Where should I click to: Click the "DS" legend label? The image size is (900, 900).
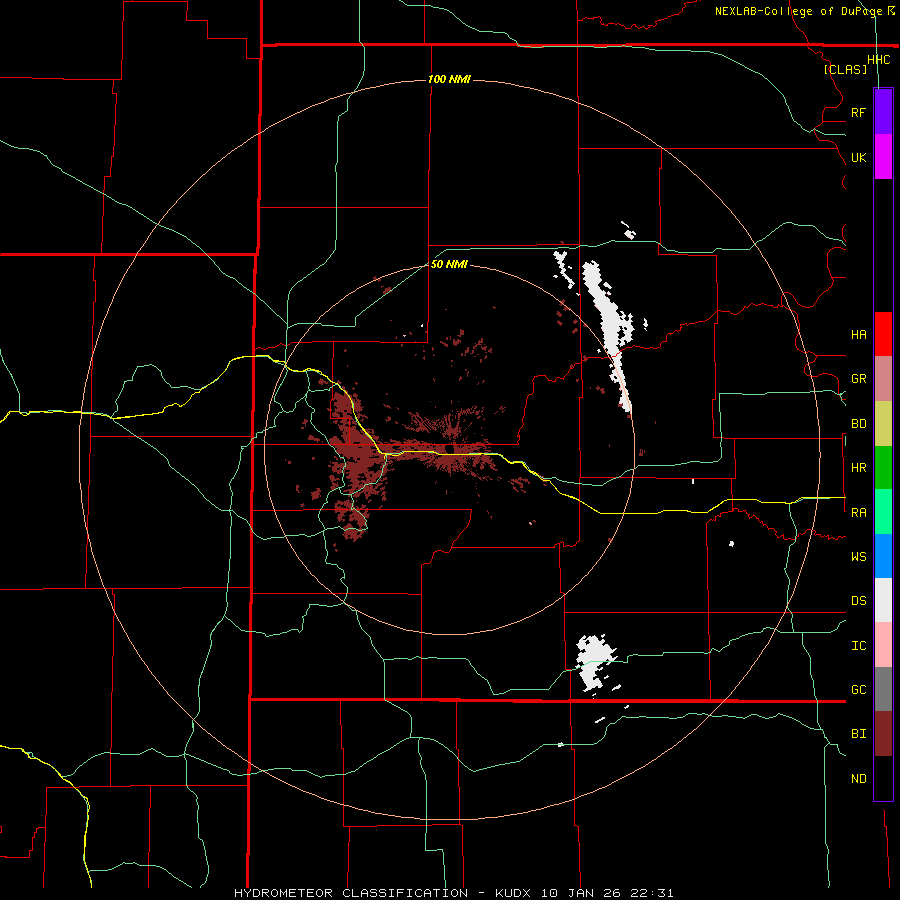[x=858, y=601]
